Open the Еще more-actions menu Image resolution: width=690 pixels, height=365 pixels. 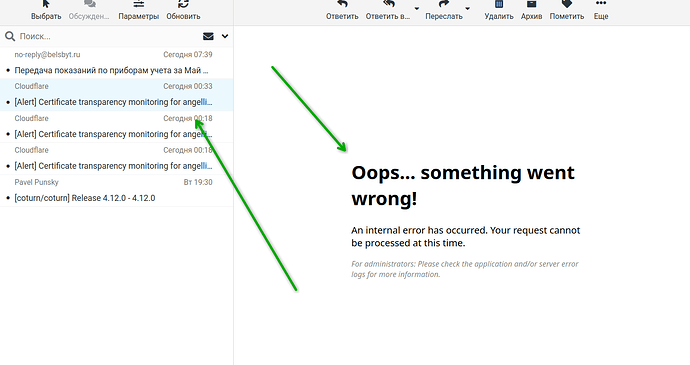tap(601, 10)
